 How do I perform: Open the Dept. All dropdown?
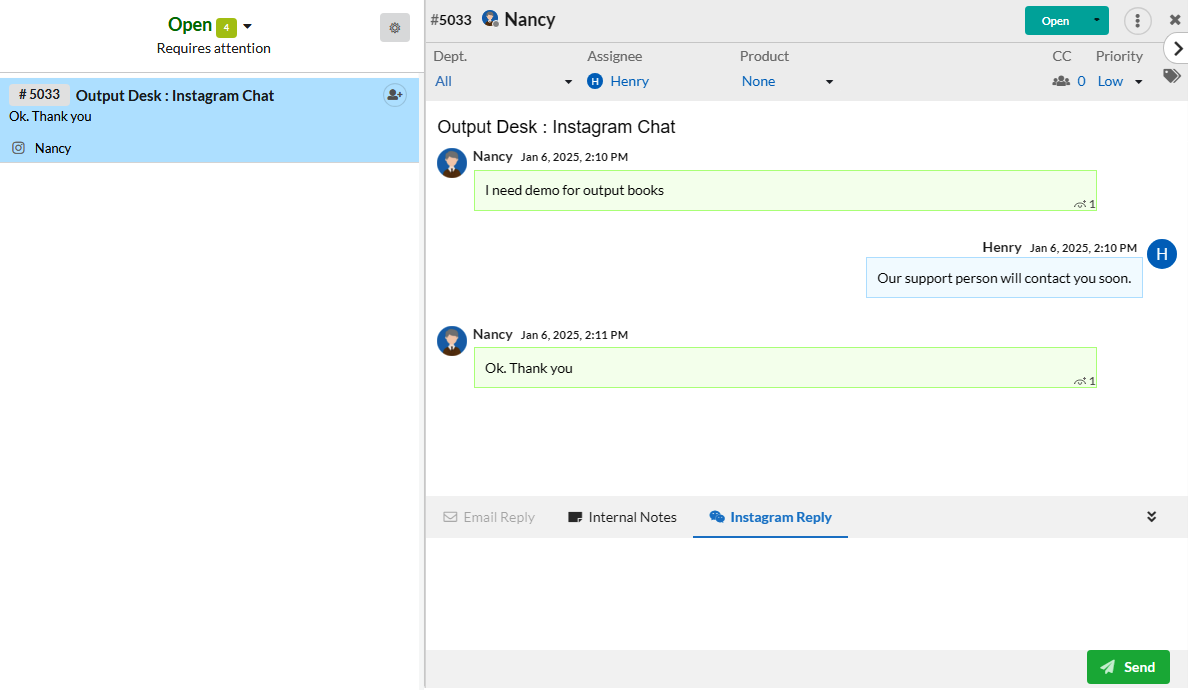(x=503, y=82)
